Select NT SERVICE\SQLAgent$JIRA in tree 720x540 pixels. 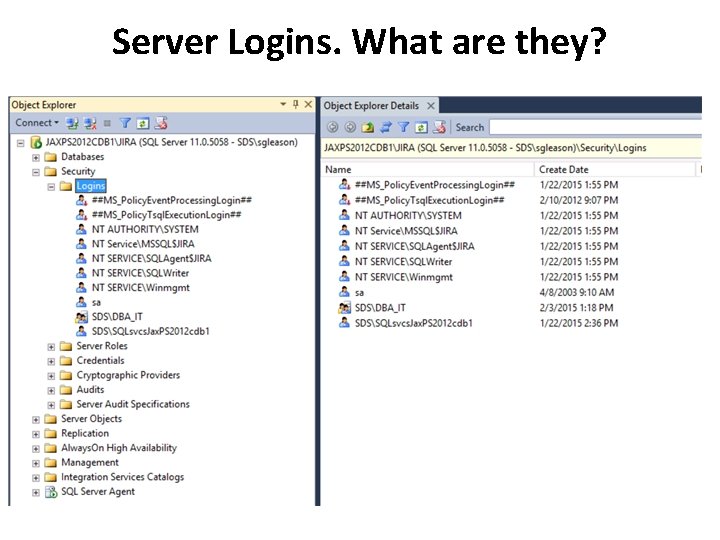152,259
